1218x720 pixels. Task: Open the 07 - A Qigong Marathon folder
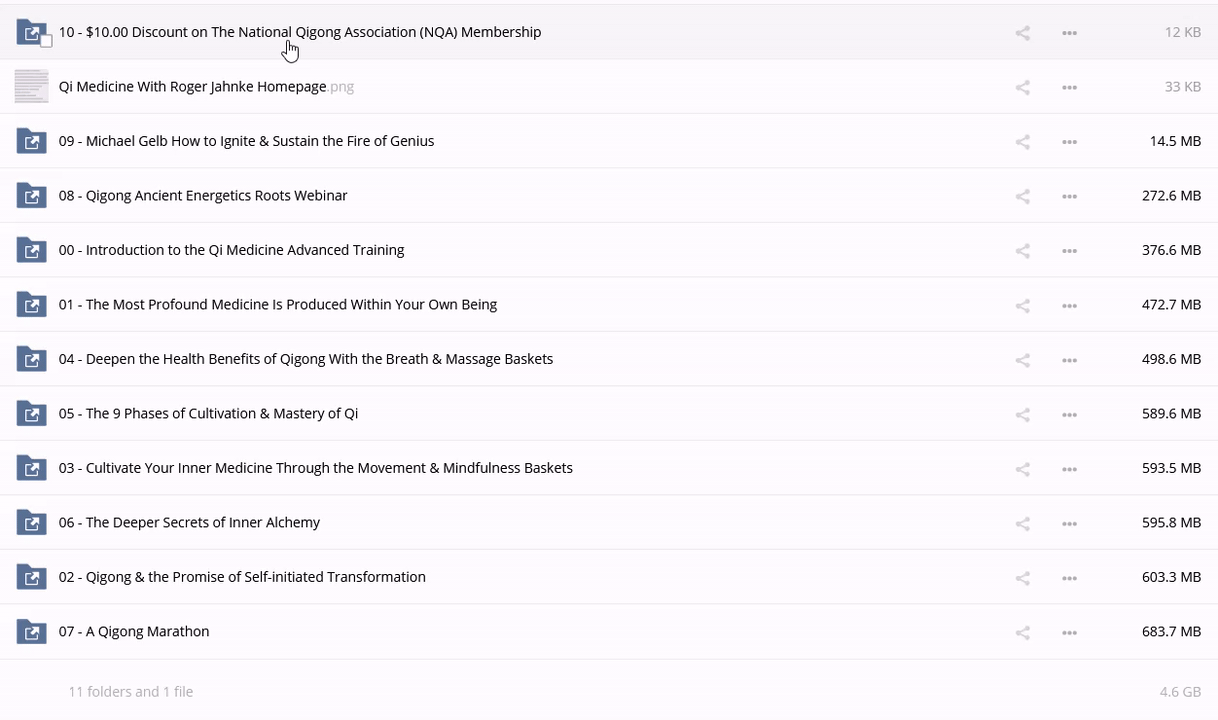[x=134, y=632]
